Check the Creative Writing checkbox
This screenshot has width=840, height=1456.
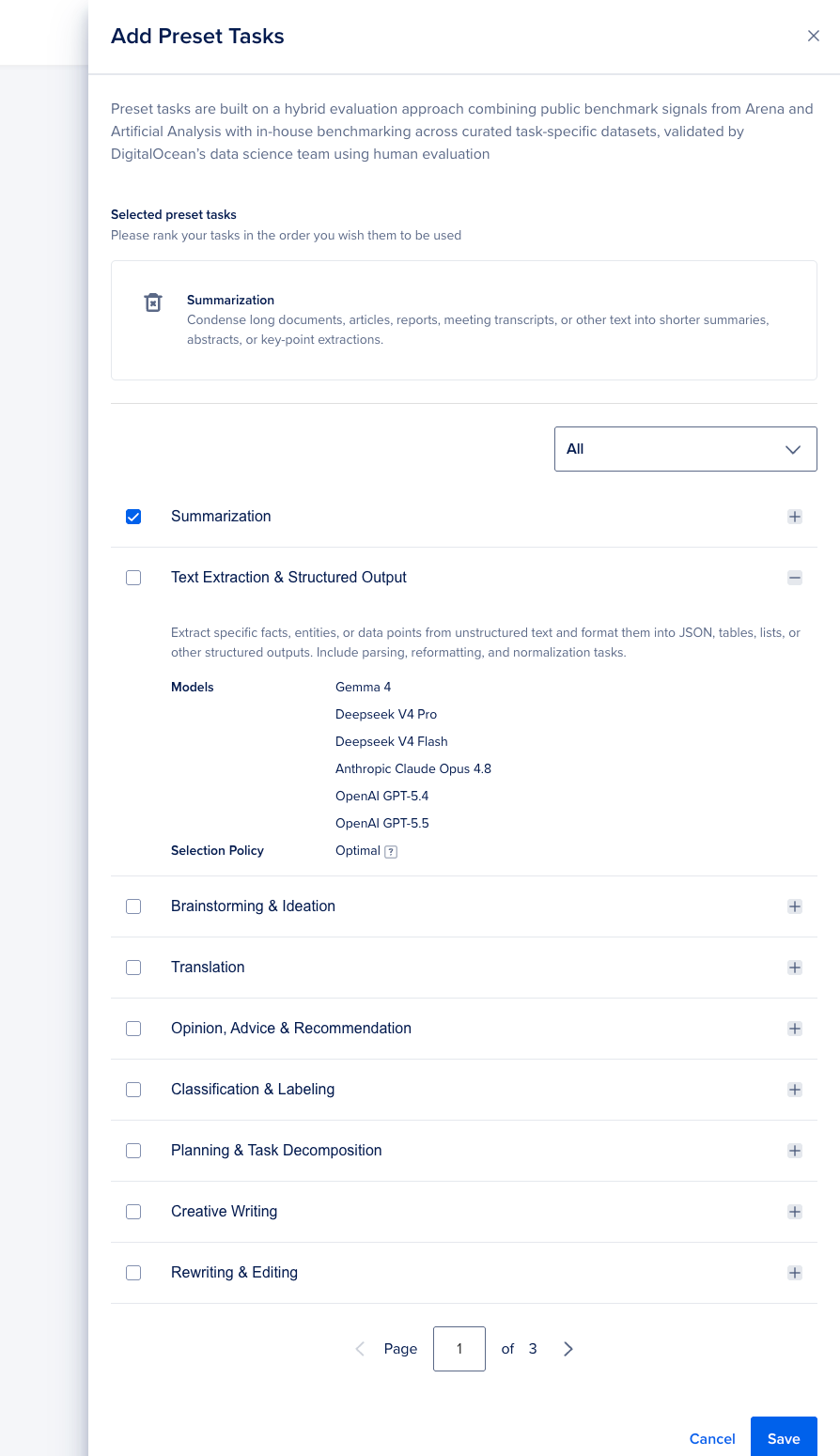point(133,1212)
